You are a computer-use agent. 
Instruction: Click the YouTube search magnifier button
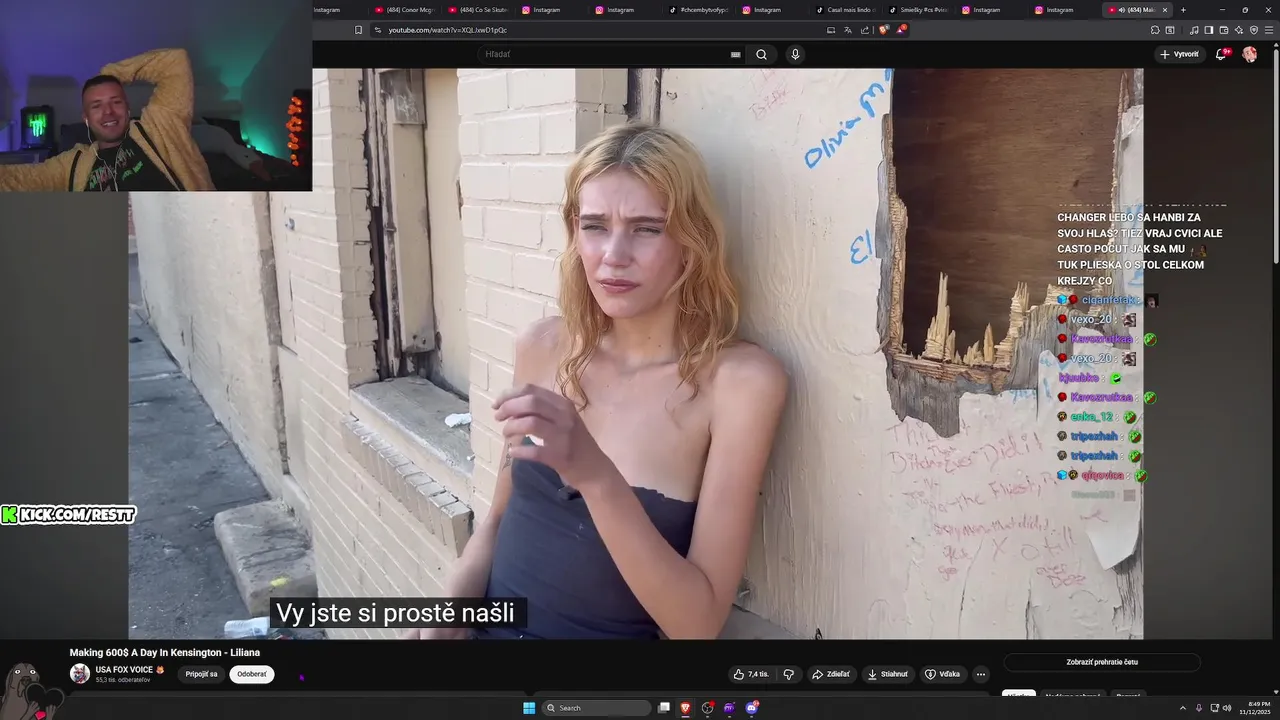tap(761, 54)
